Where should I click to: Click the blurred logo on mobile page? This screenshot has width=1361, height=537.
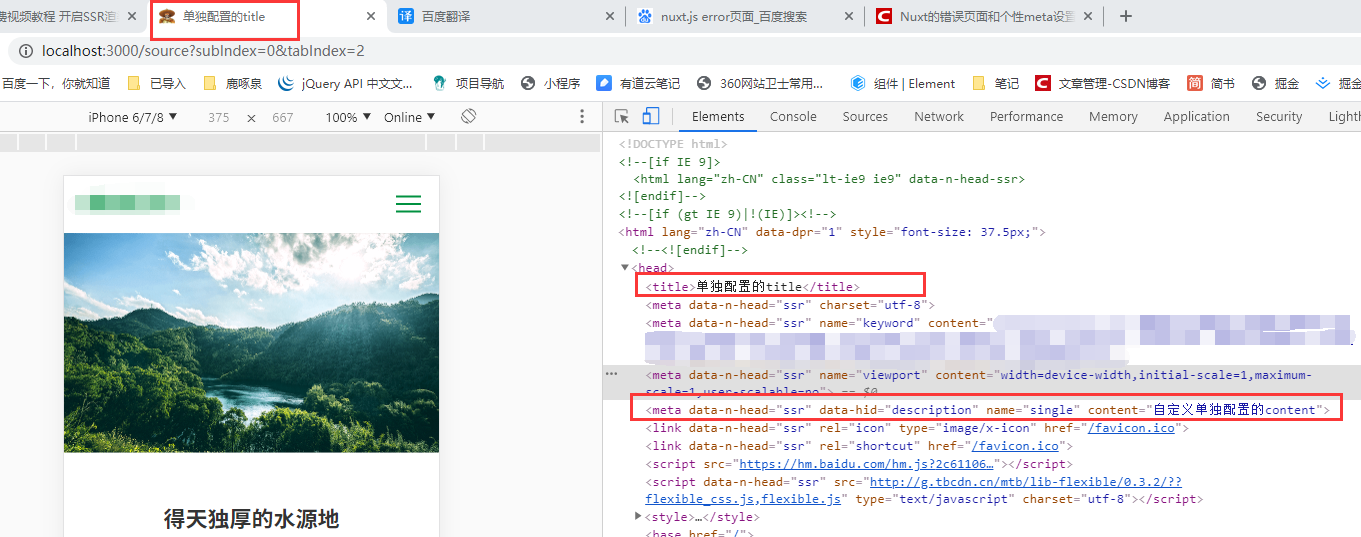(127, 203)
